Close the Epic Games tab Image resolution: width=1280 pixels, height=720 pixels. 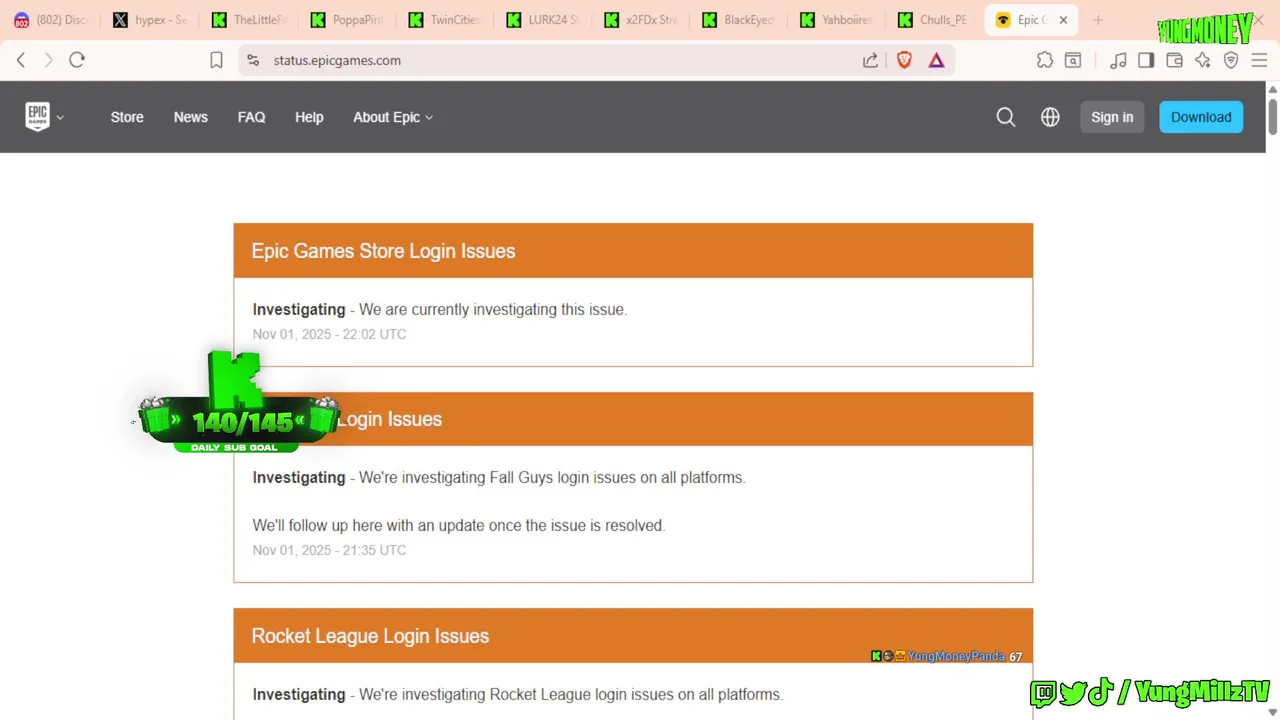click(x=1063, y=20)
